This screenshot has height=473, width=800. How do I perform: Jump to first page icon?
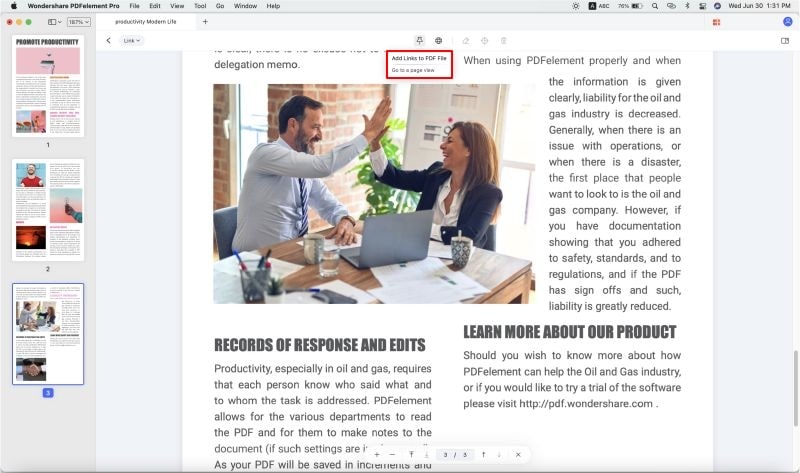pos(411,455)
